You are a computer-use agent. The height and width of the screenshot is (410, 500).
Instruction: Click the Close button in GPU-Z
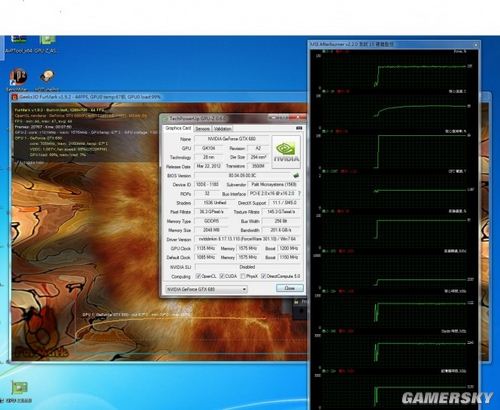pyautogui.click(x=290, y=288)
